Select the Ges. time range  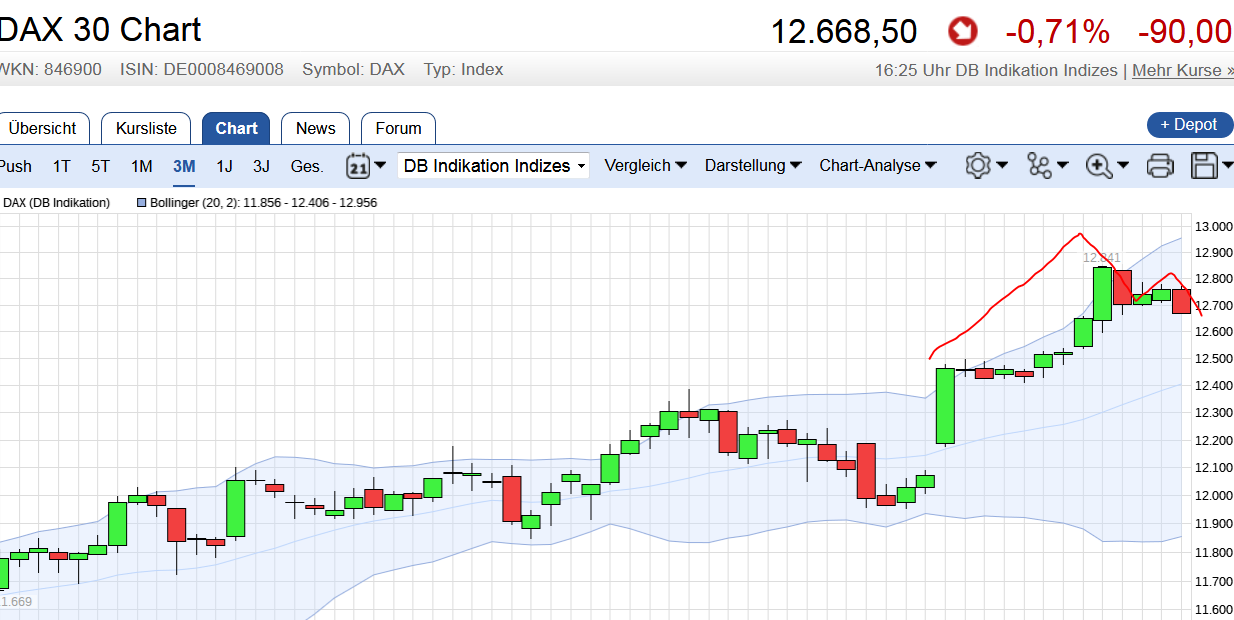[307, 166]
